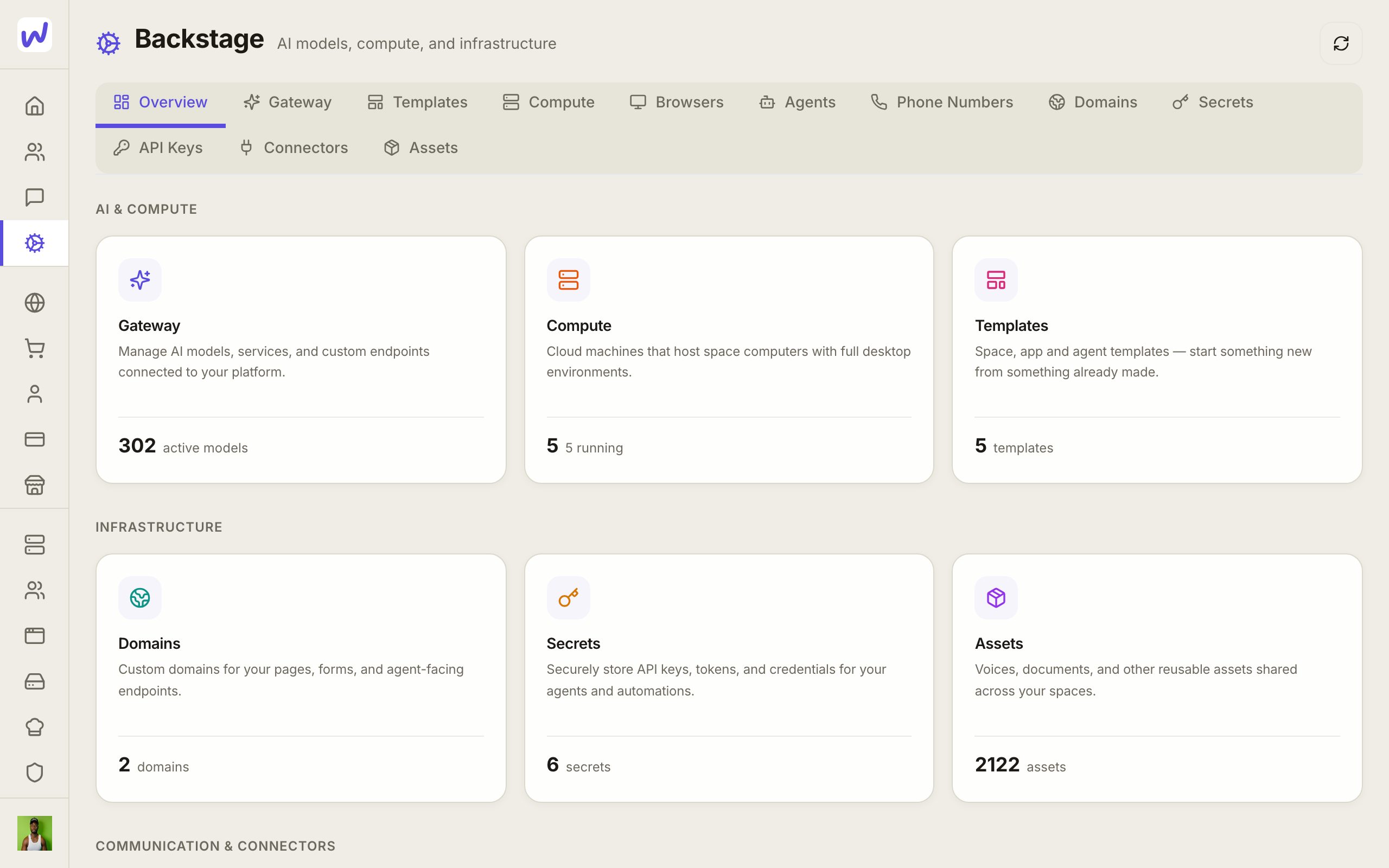Open the shopping cart sidebar icon
The width and height of the screenshot is (1389, 868).
coord(34,348)
